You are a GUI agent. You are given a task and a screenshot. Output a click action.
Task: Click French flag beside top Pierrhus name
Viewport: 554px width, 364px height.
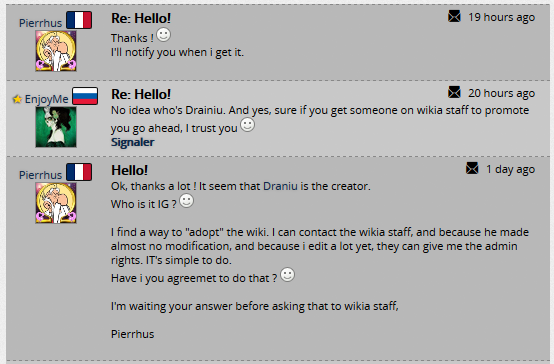coord(79,20)
